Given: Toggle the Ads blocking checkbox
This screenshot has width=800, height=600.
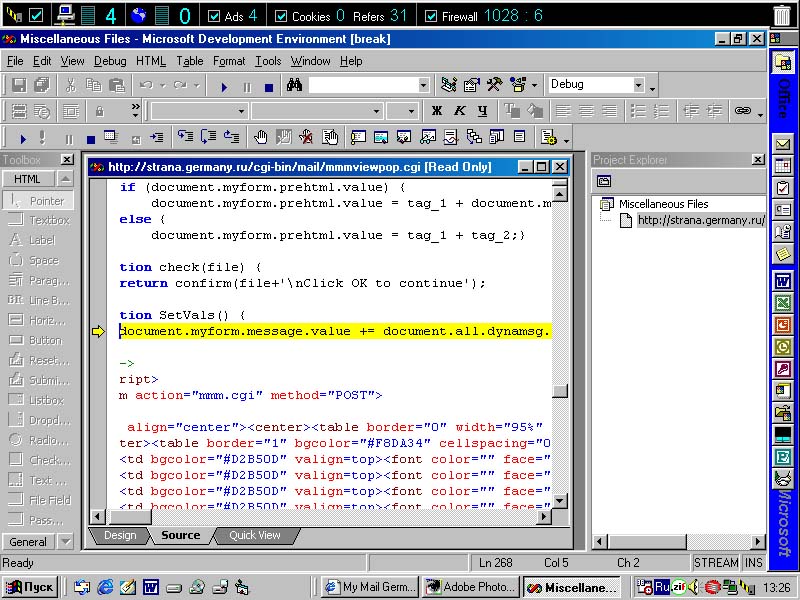Looking at the screenshot, I should (x=214, y=16).
